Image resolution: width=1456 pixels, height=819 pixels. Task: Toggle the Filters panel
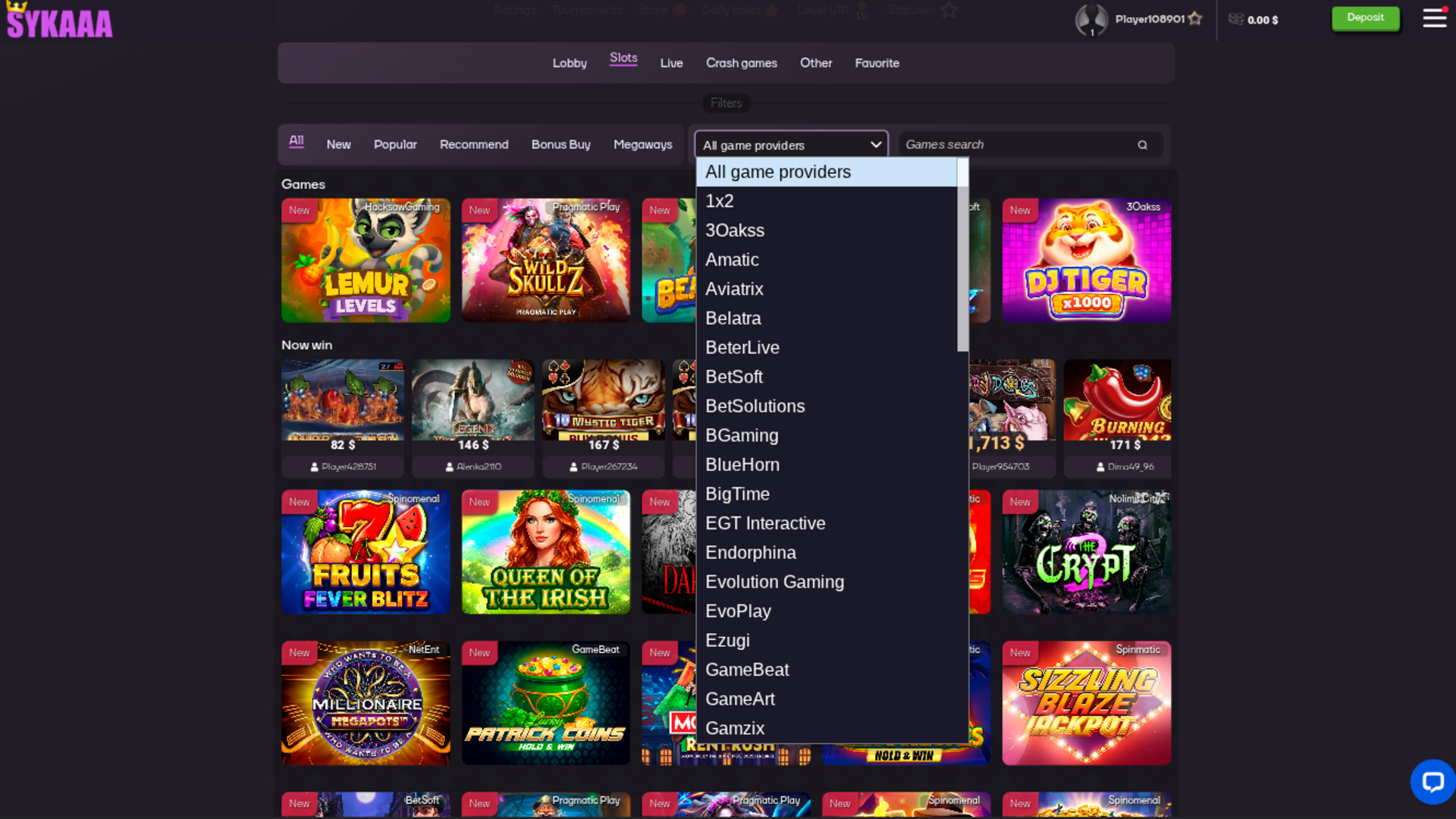[726, 103]
